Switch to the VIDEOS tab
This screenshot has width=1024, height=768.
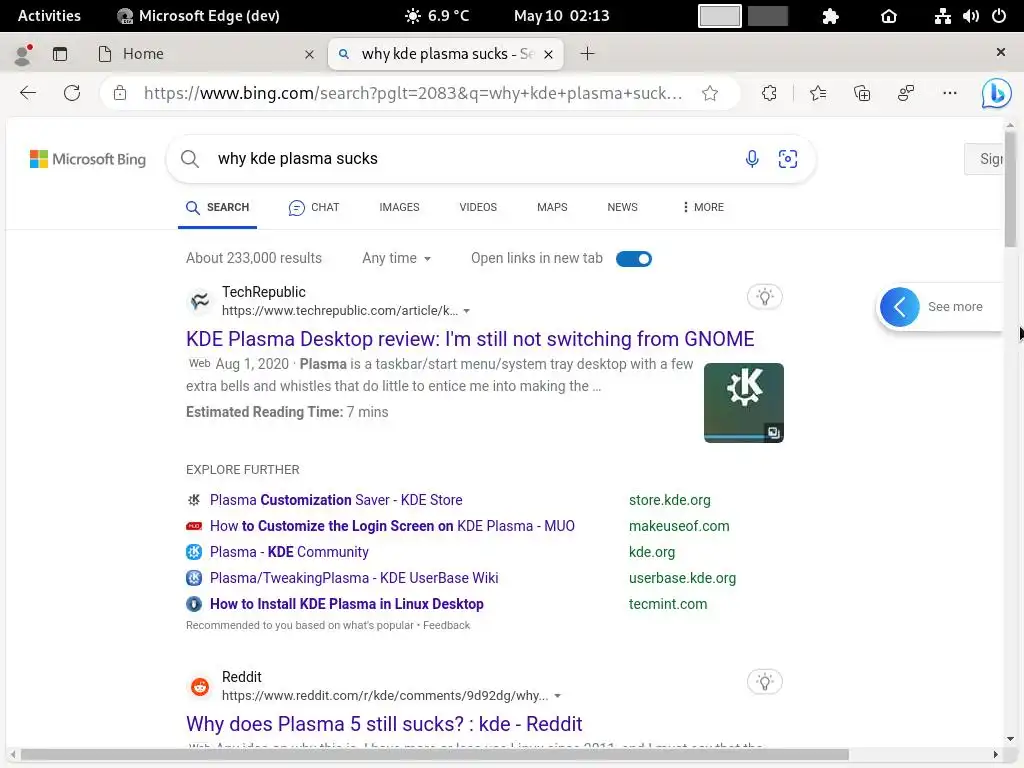click(478, 207)
